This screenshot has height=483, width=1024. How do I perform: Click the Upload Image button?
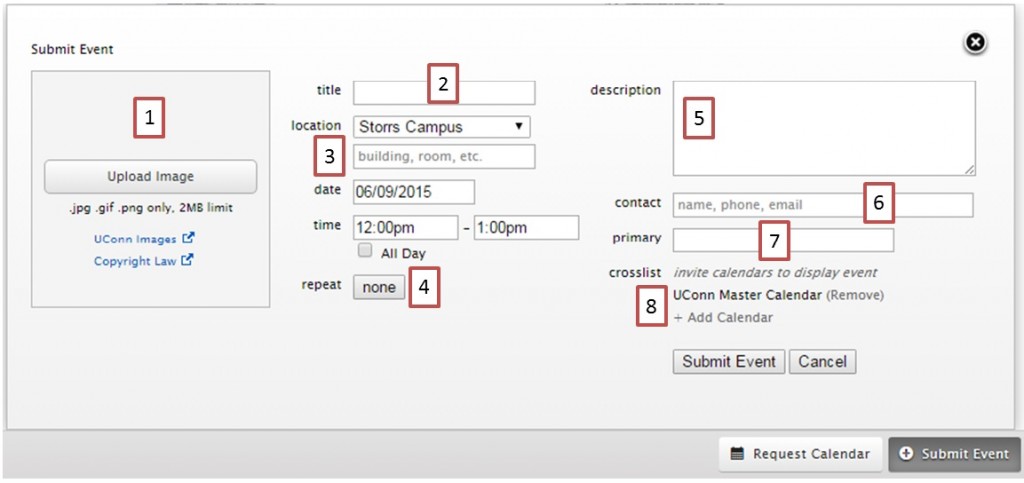coord(150,176)
